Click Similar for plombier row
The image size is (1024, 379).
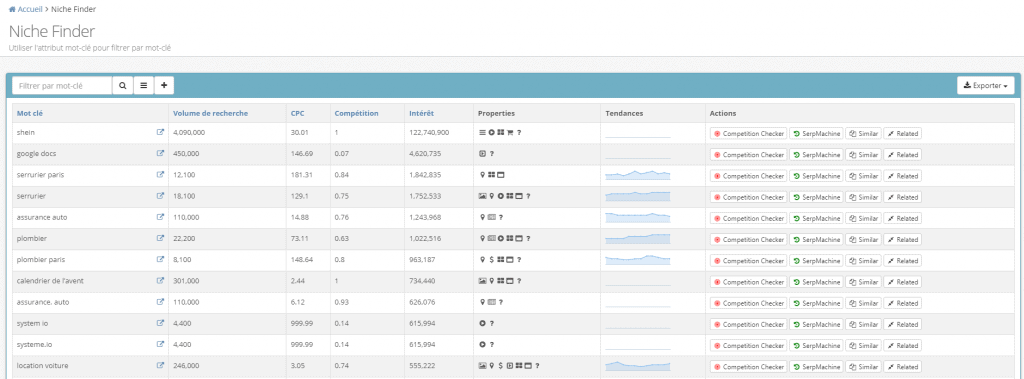[x=863, y=239]
